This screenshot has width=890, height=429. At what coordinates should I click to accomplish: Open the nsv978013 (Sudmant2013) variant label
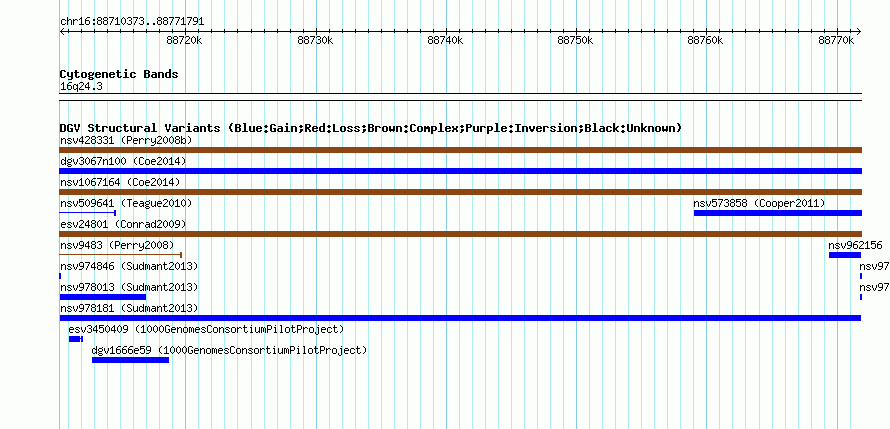click(x=129, y=287)
